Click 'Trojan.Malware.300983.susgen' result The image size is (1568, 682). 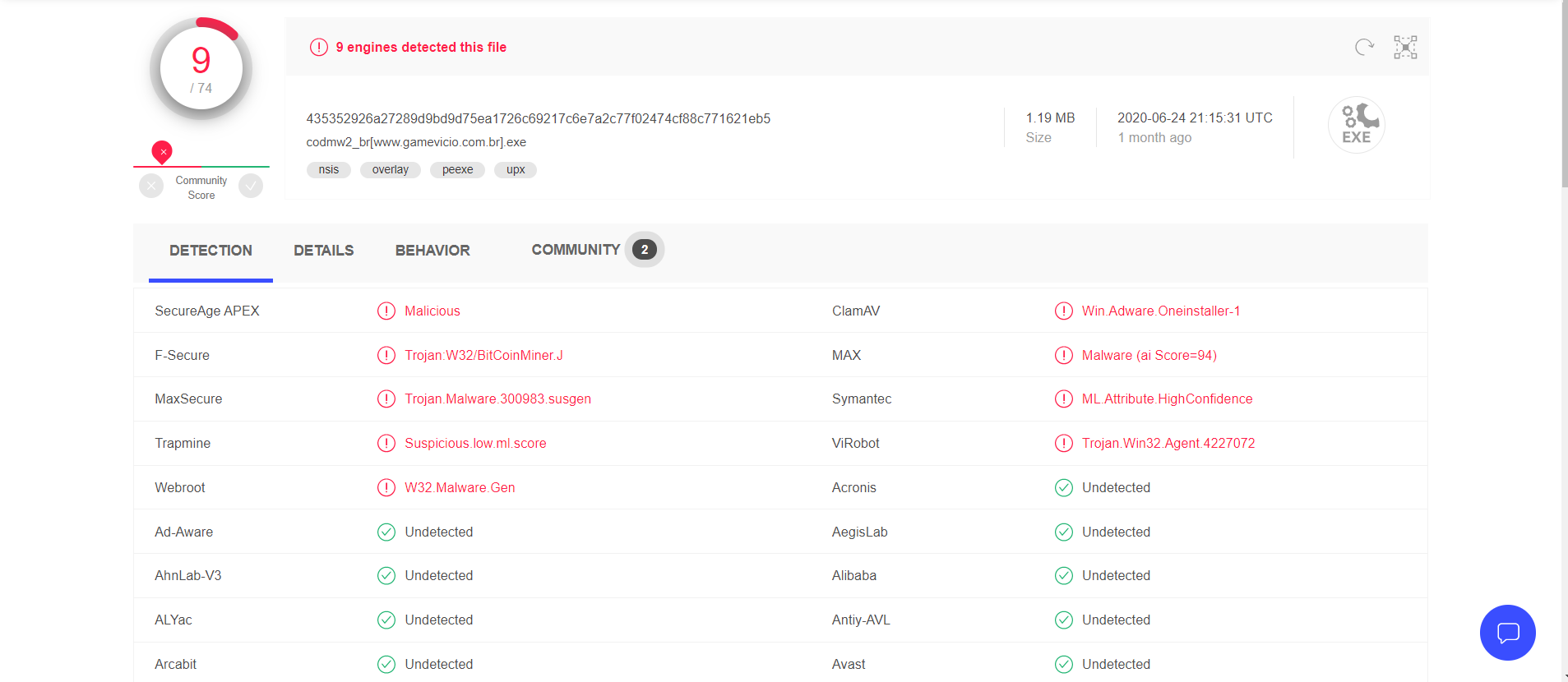pos(497,399)
